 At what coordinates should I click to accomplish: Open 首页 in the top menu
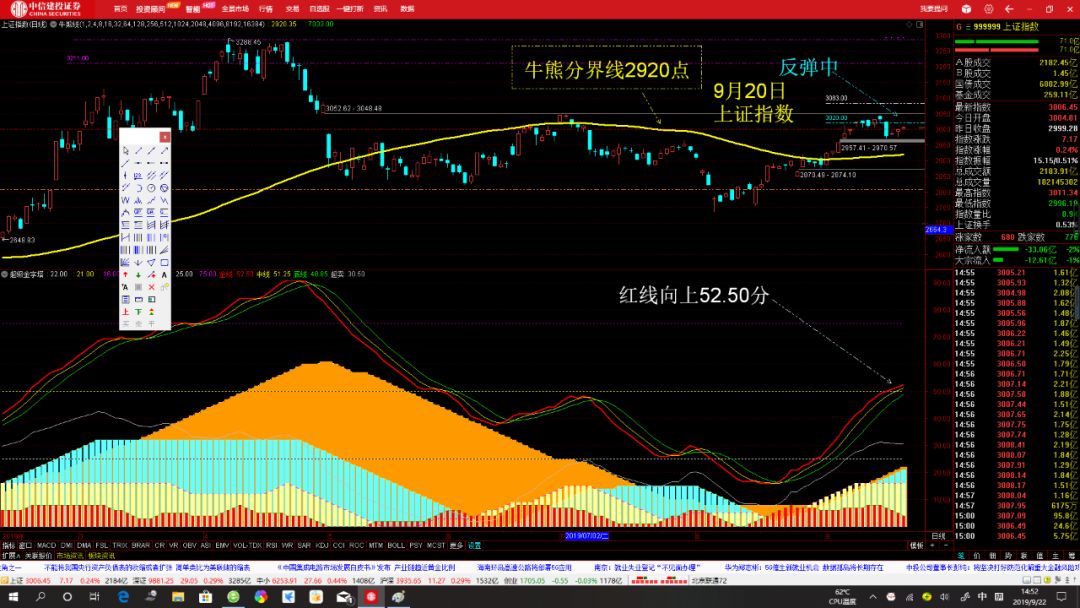(x=121, y=9)
